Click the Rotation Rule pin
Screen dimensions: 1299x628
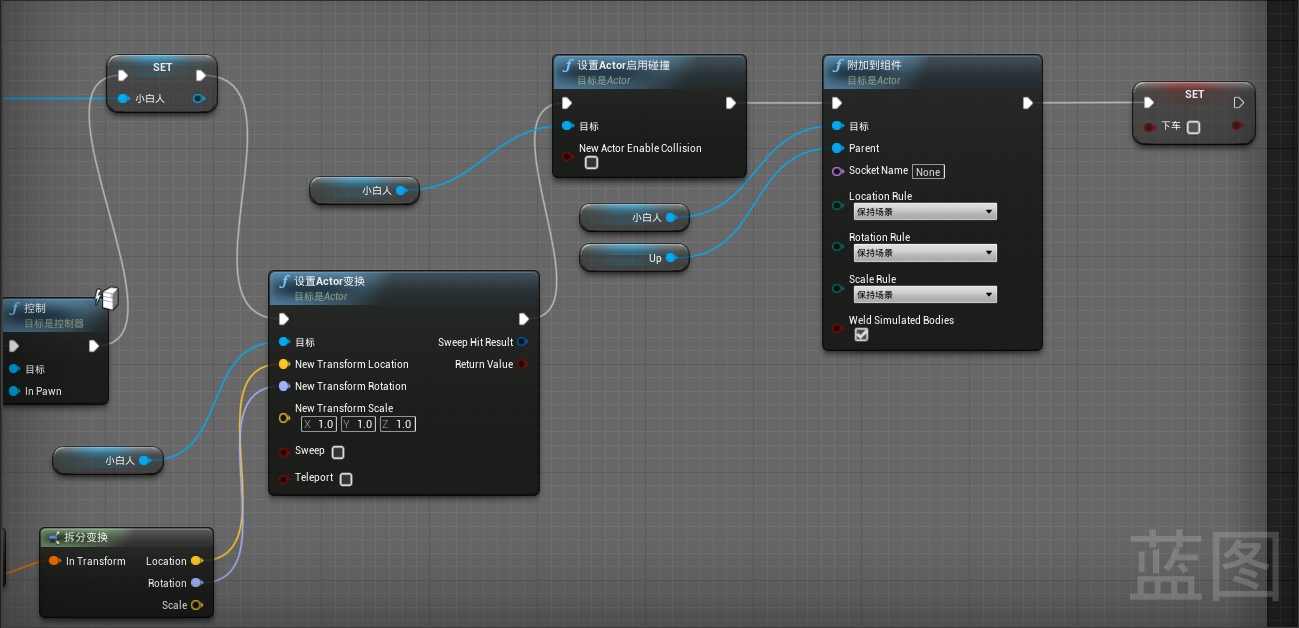[x=838, y=246]
